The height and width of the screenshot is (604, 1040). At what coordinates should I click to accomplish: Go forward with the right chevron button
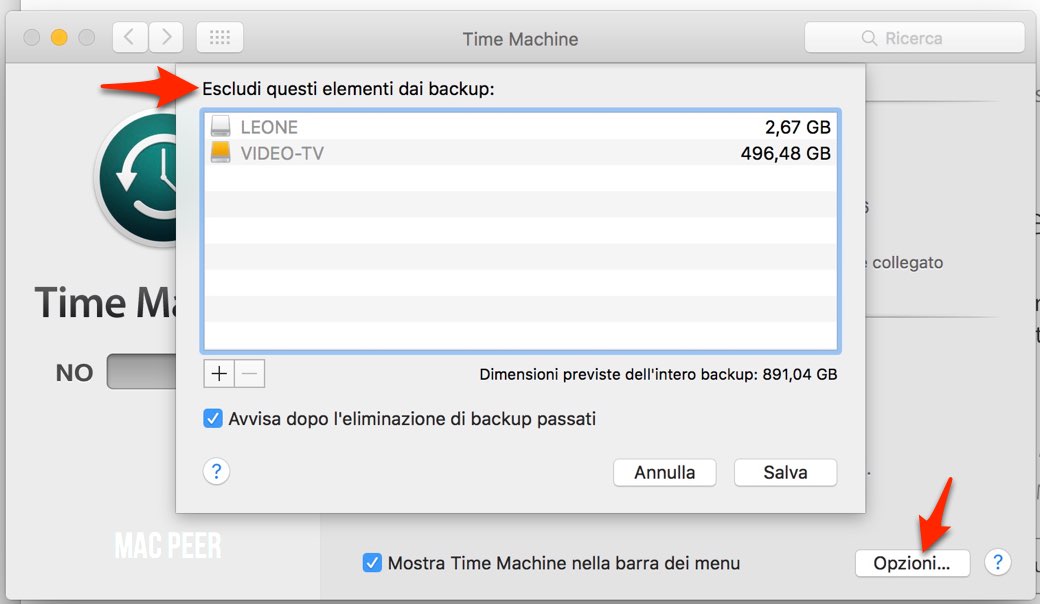click(x=166, y=37)
